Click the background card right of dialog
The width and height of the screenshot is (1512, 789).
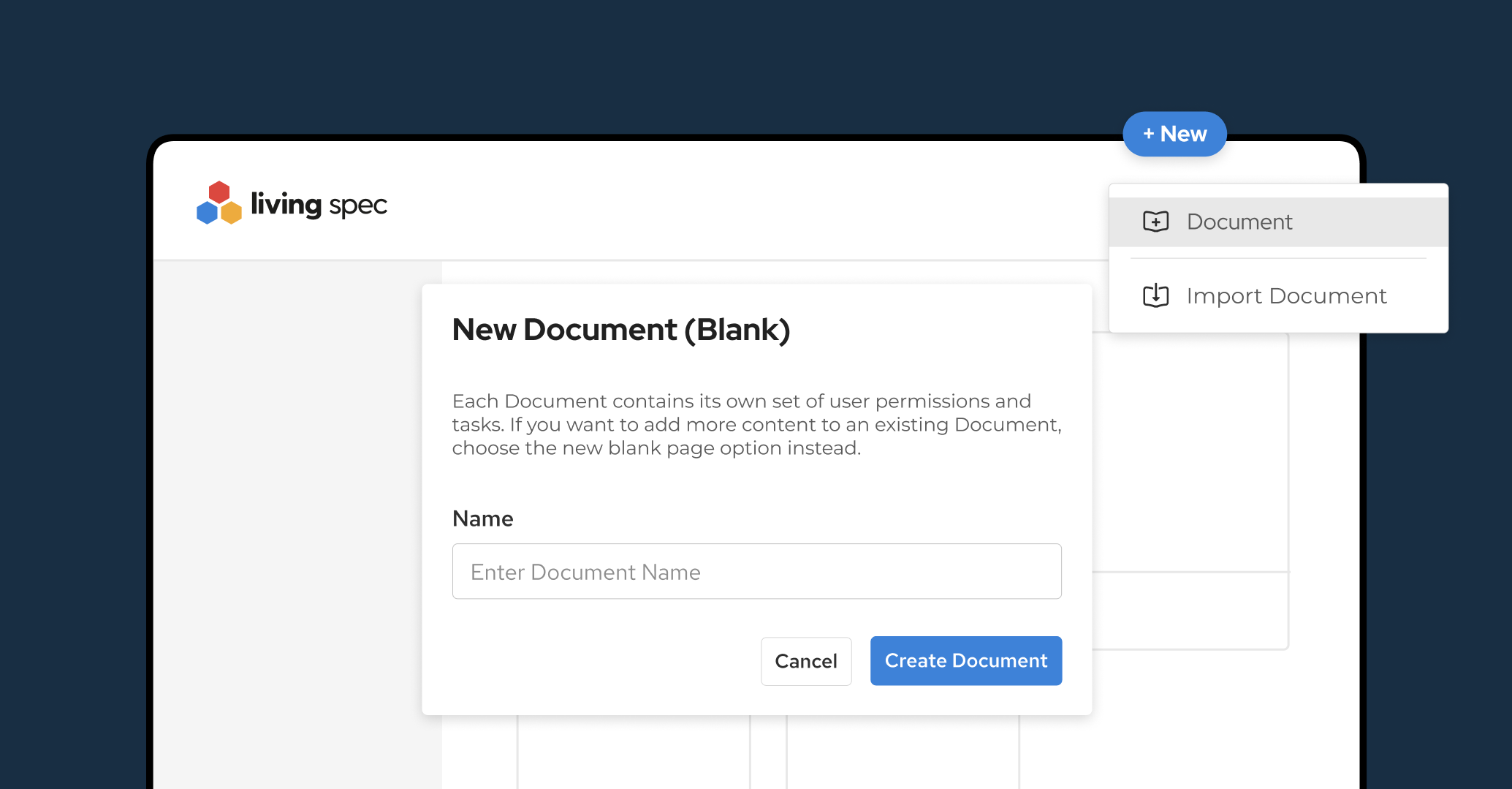coord(1190,453)
